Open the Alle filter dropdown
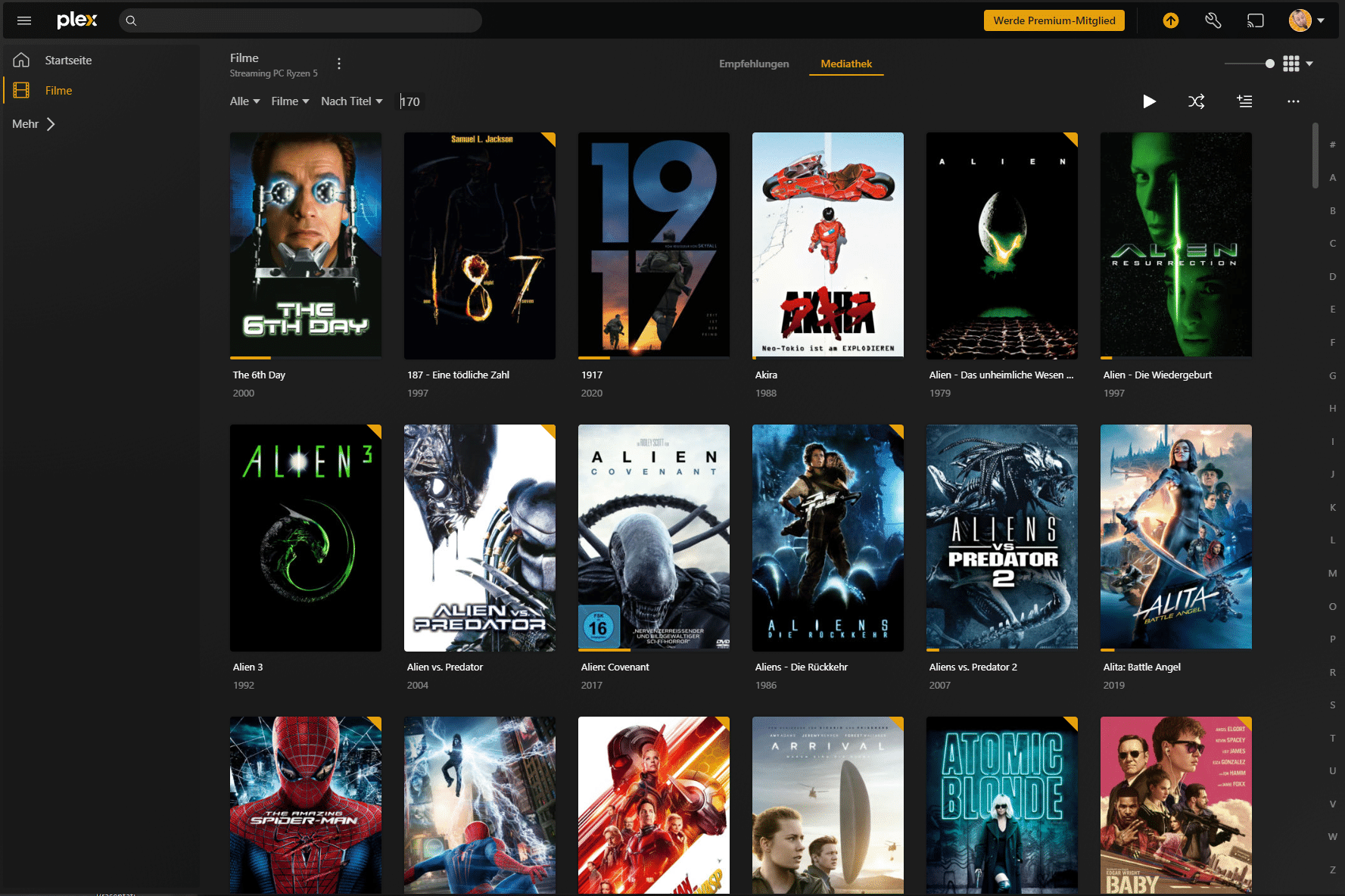1345x896 pixels. 244,101
